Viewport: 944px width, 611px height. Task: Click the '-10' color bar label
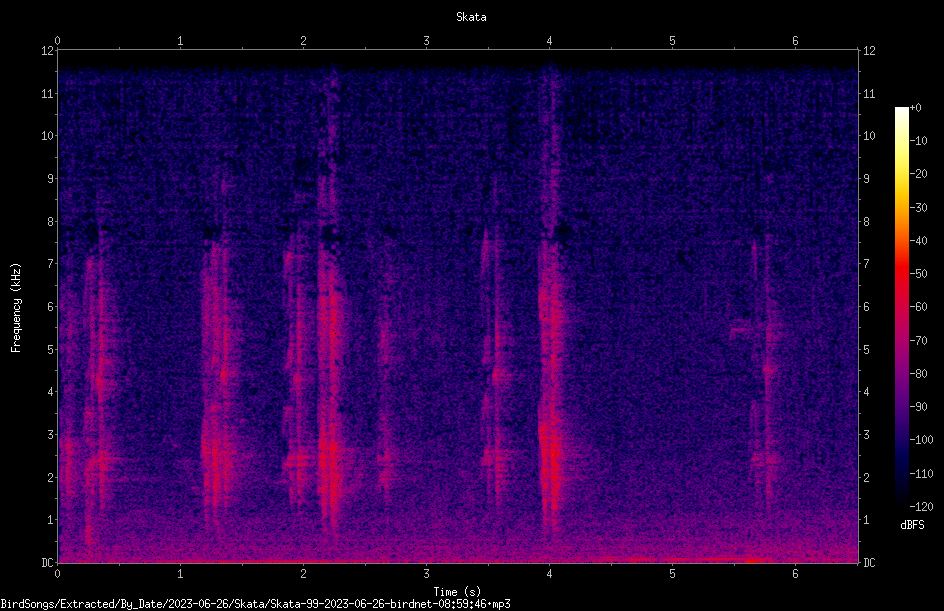(918, 141)
